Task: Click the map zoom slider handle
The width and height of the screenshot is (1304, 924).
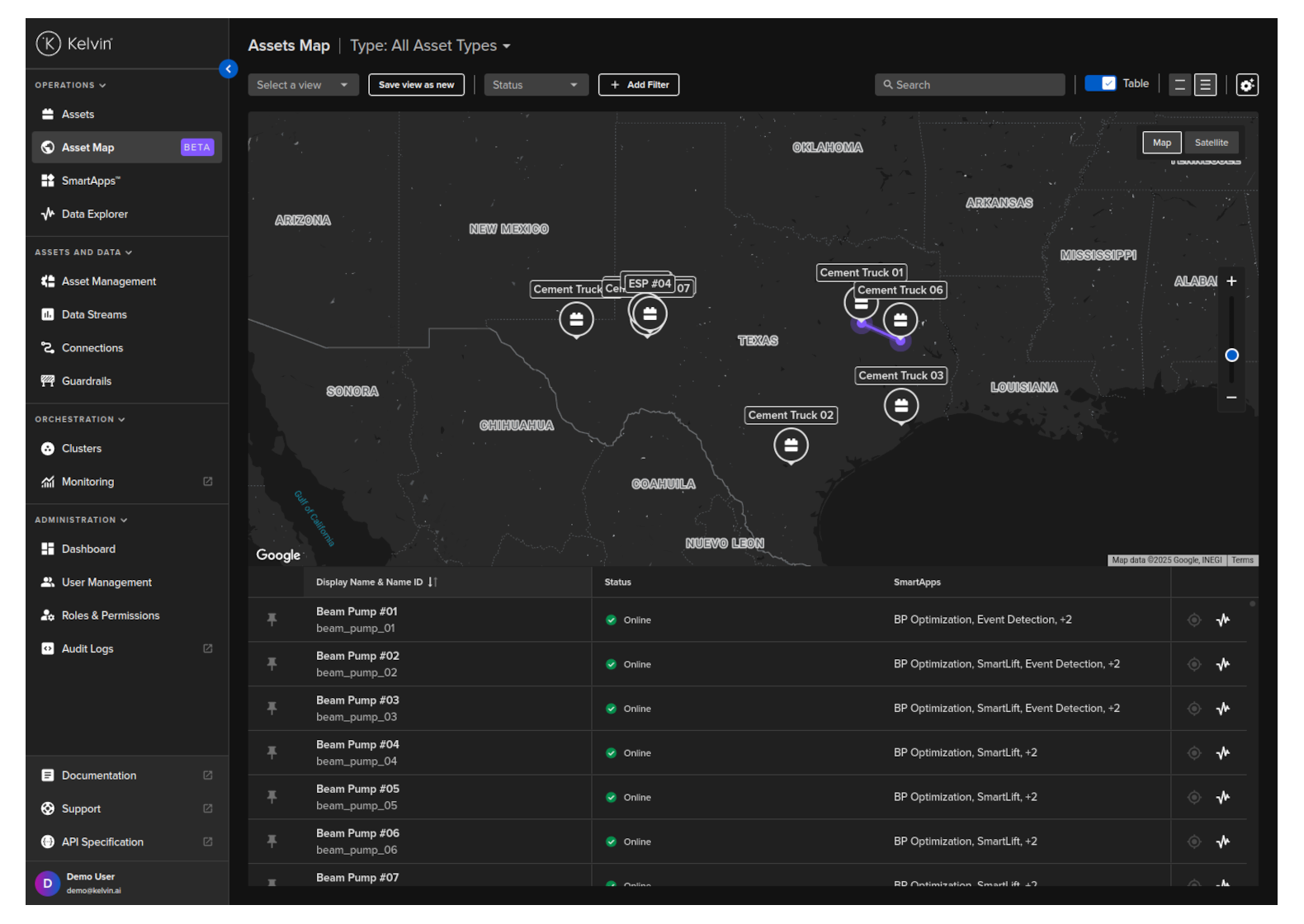Action: coord(1231,356)
